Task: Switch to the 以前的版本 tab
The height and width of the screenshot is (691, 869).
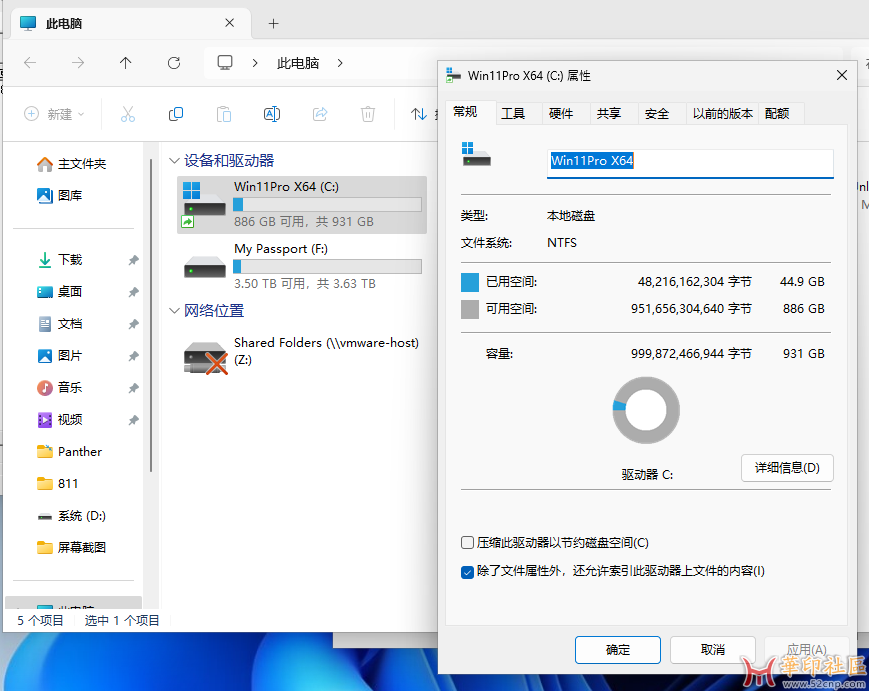Action: pos(723,114)
